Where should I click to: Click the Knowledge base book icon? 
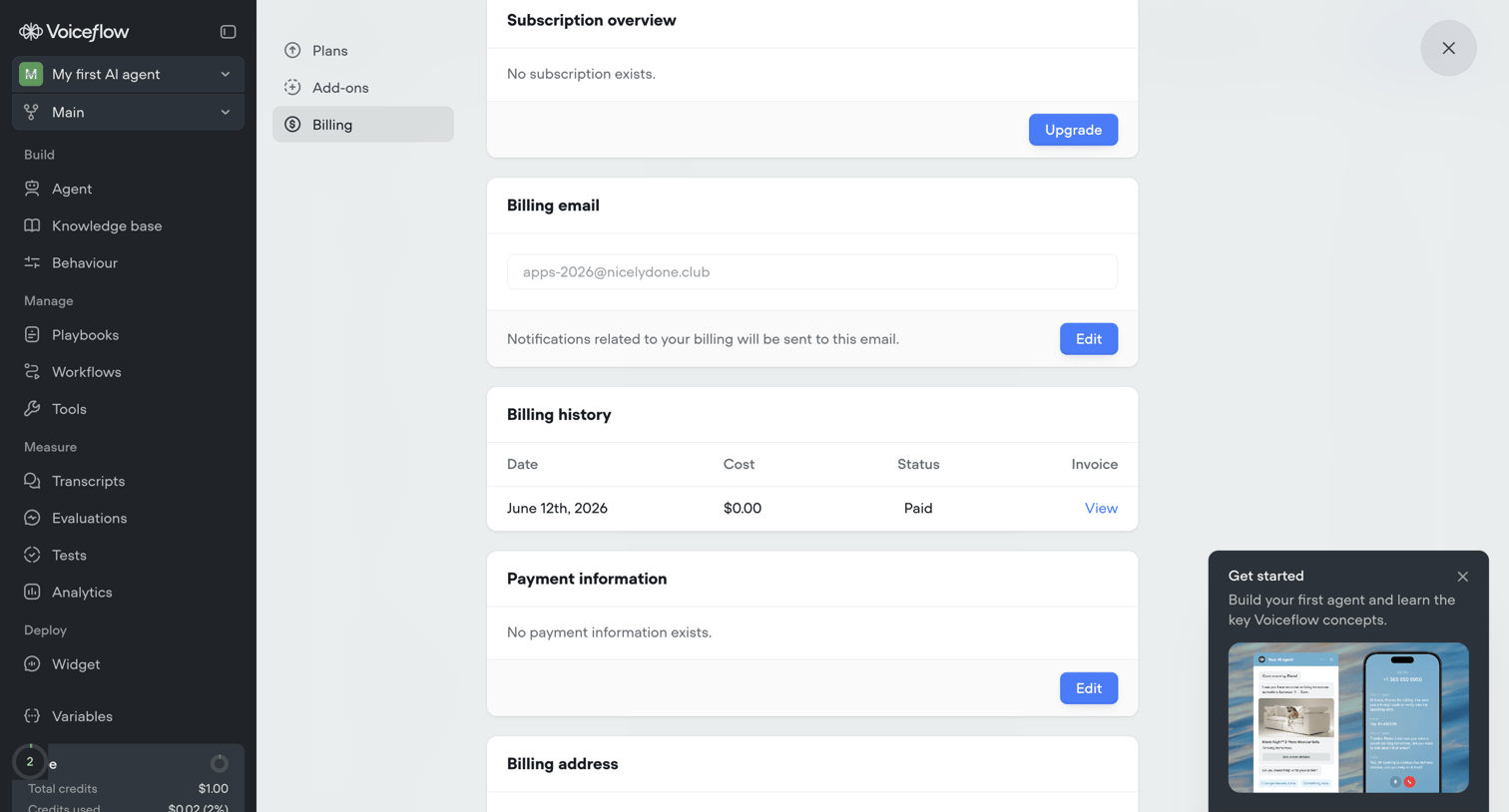coord(32,225)
